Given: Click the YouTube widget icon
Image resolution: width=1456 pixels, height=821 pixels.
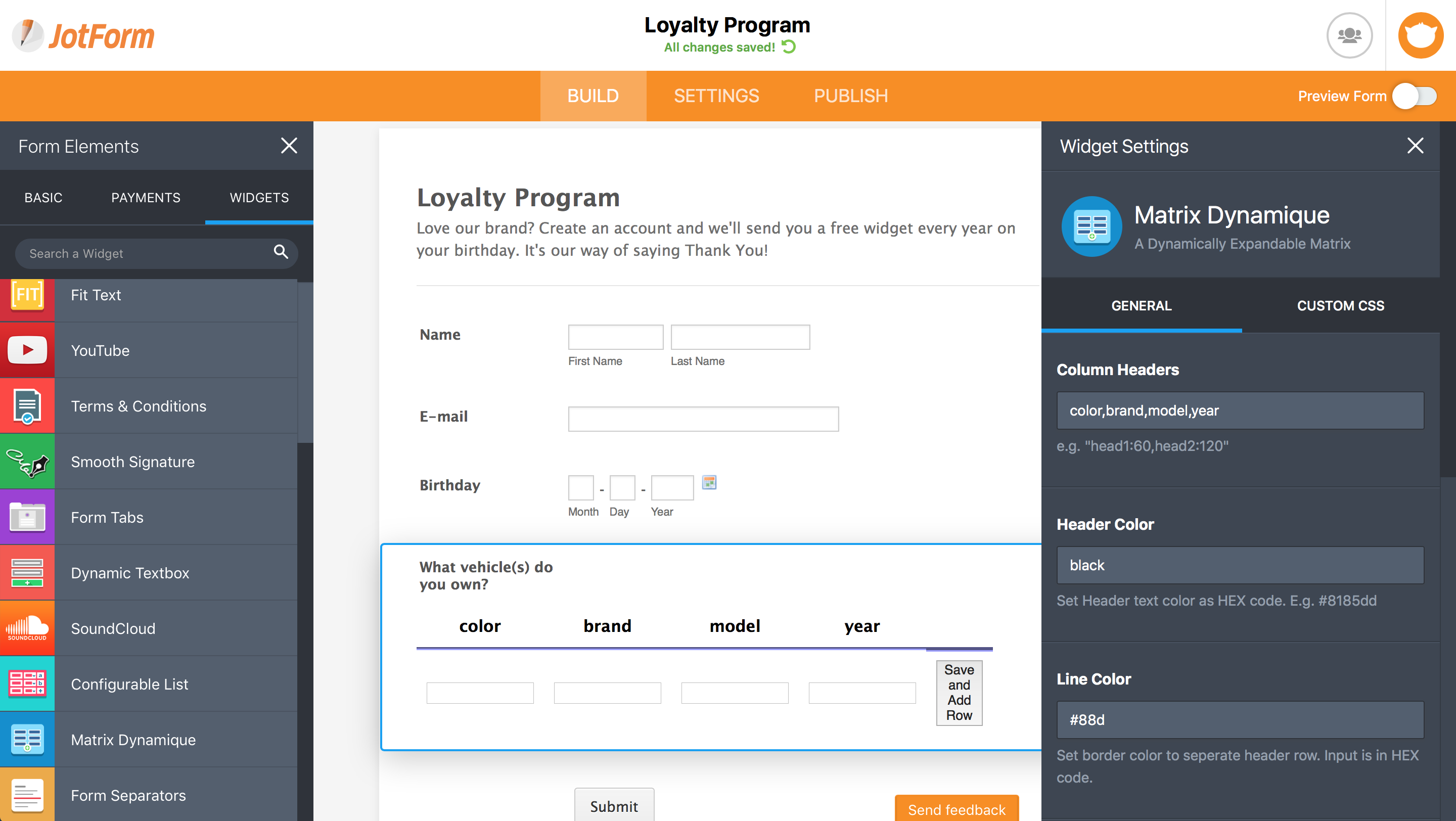Looking at the screenshot, I should pos(27,351).
